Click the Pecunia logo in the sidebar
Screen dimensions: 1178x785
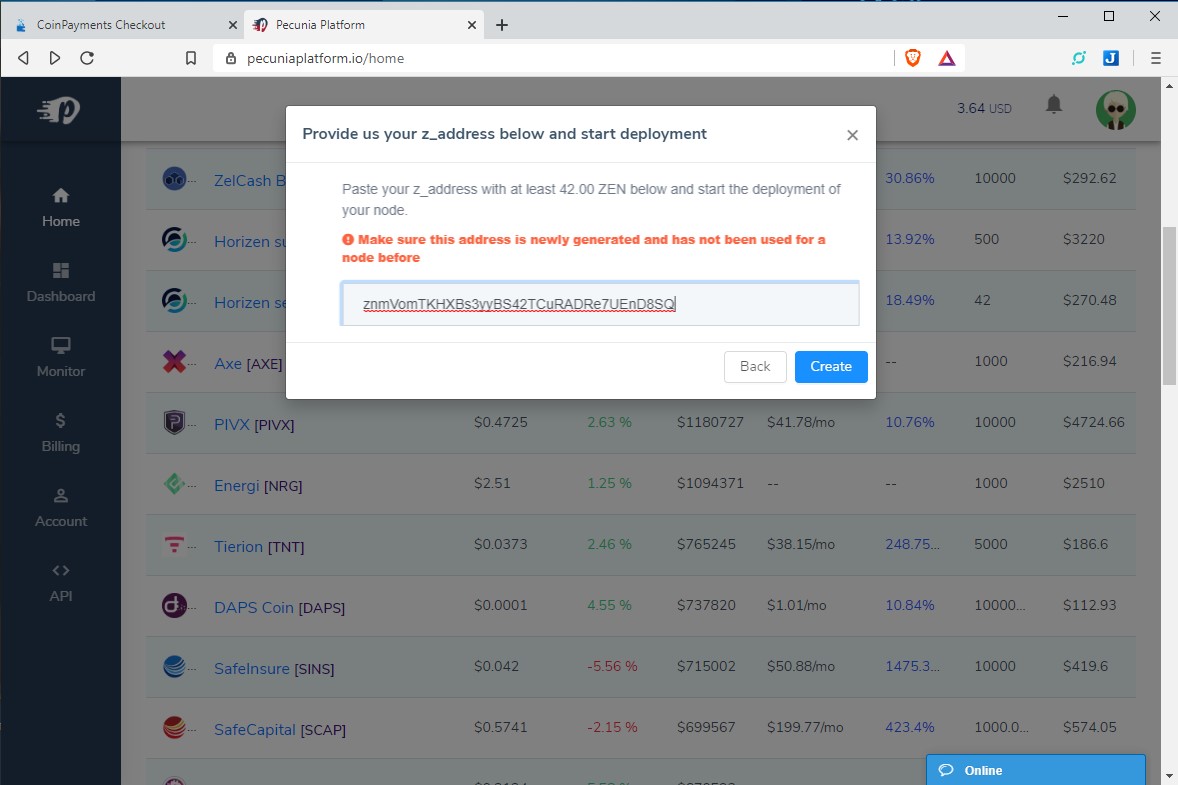(x=59, y=110)
